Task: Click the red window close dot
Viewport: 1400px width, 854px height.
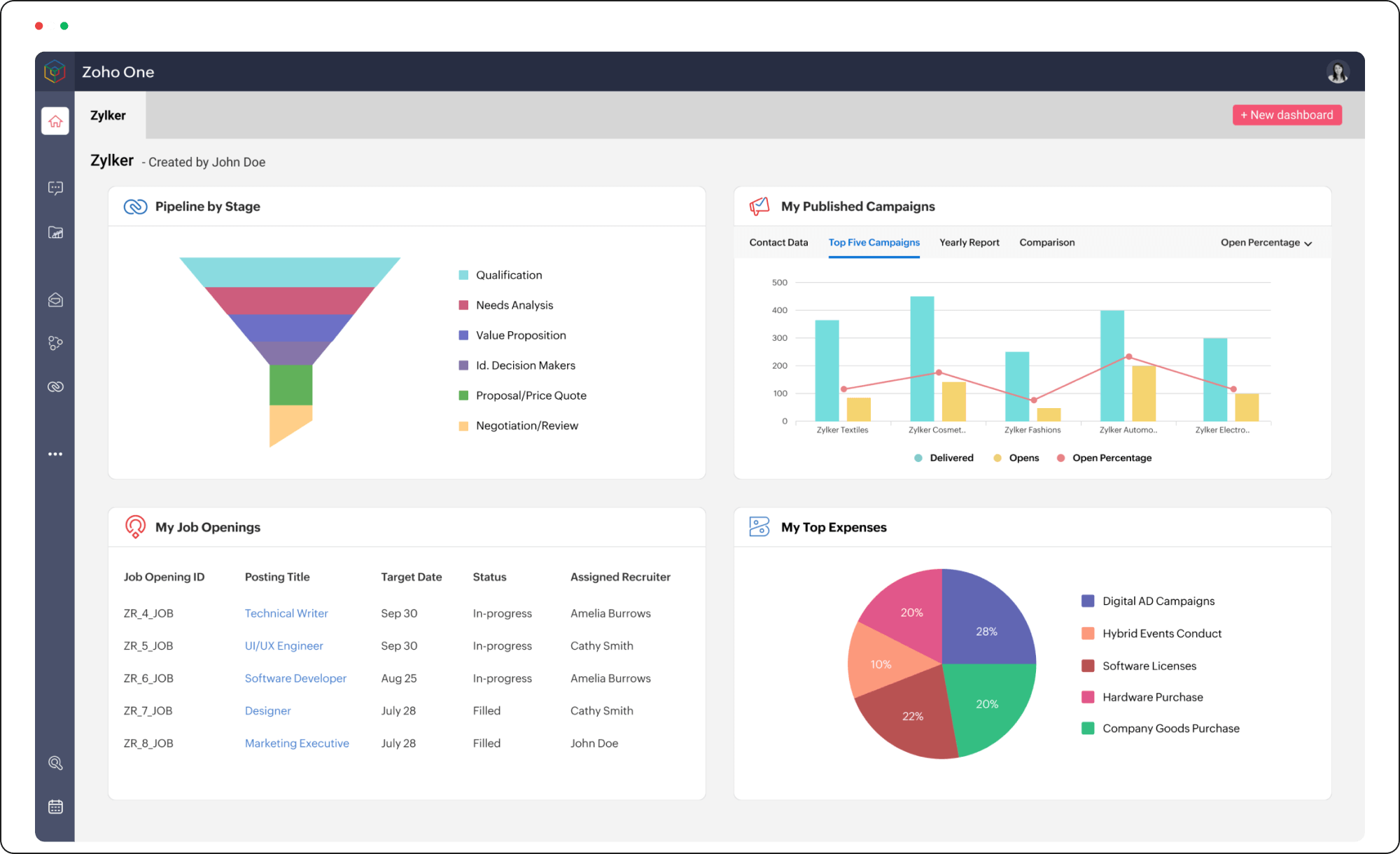Action: point(39,26)
